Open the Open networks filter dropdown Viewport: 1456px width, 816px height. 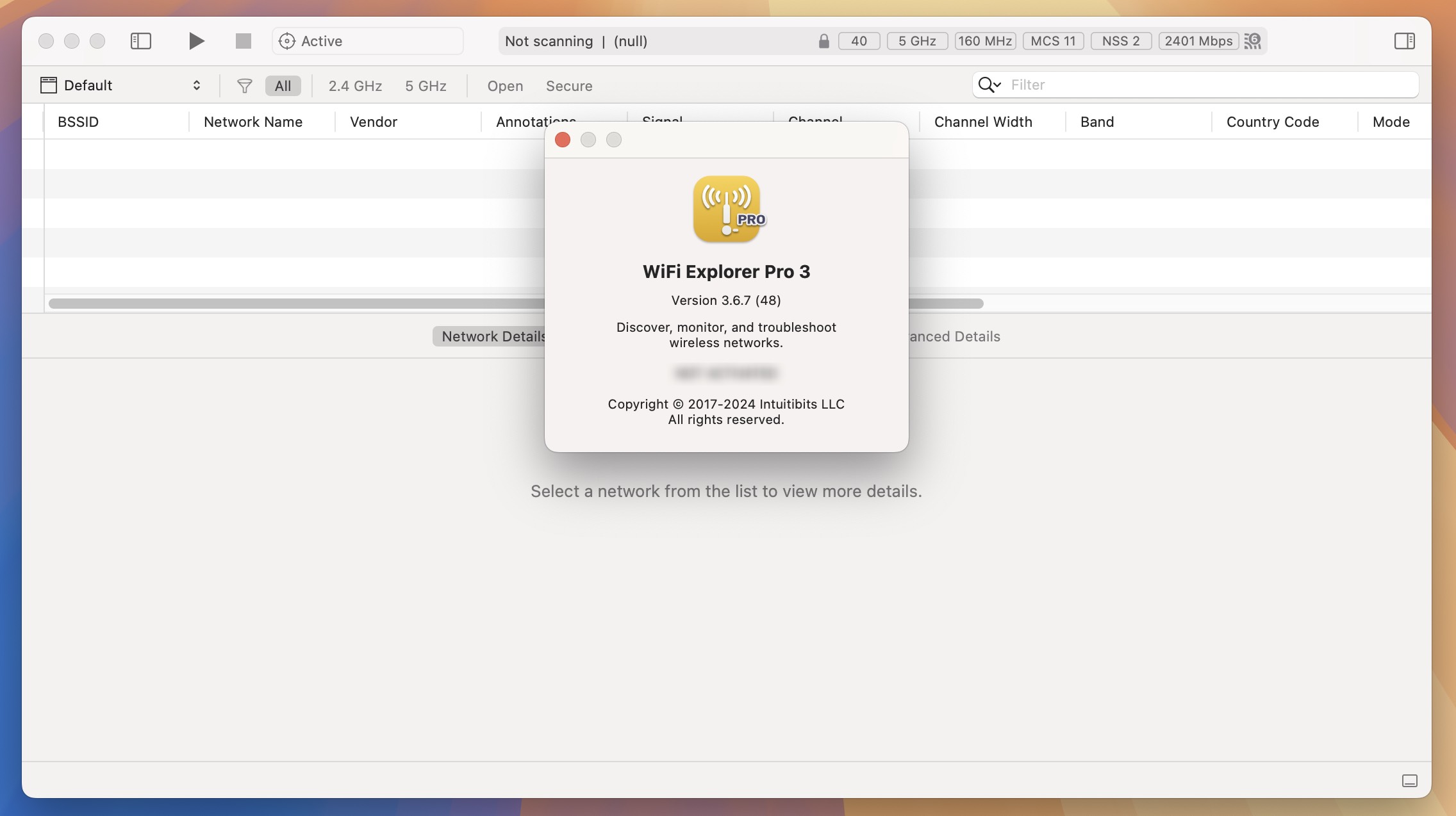pos(504,84)
